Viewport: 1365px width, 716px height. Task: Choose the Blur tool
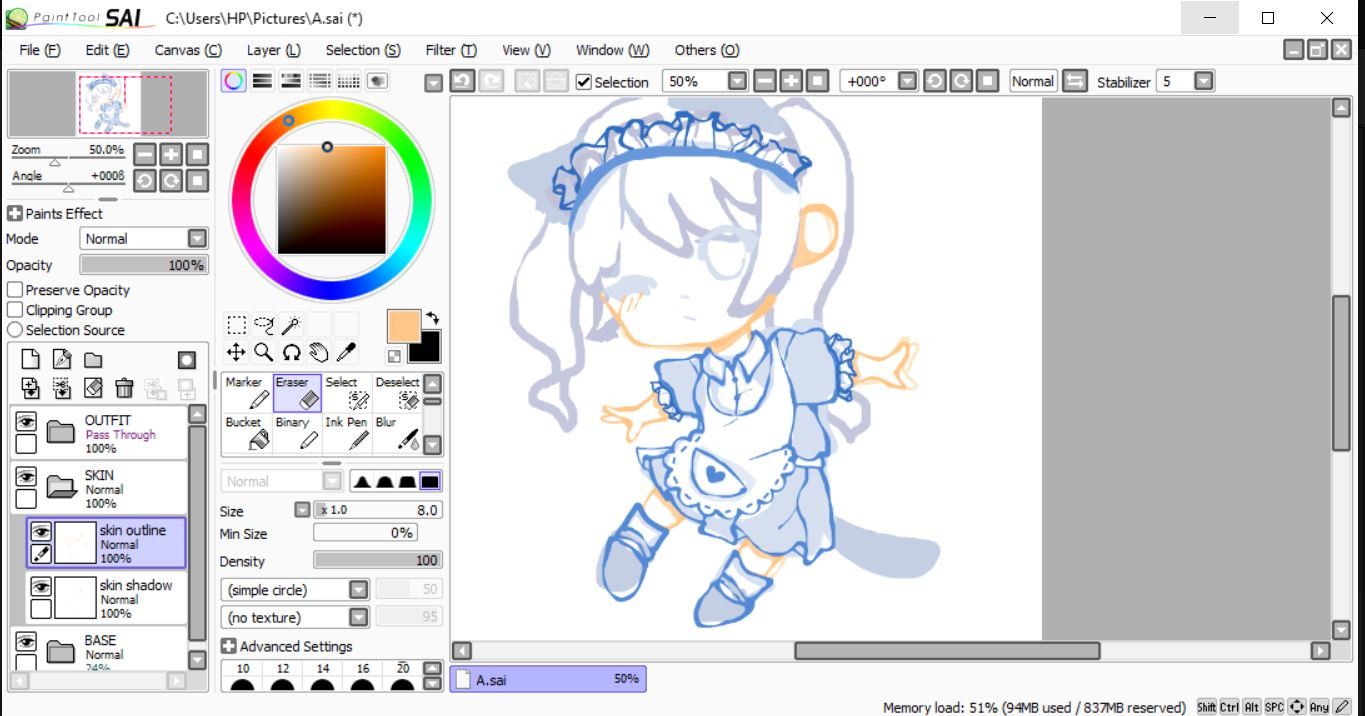click(397, 433)
